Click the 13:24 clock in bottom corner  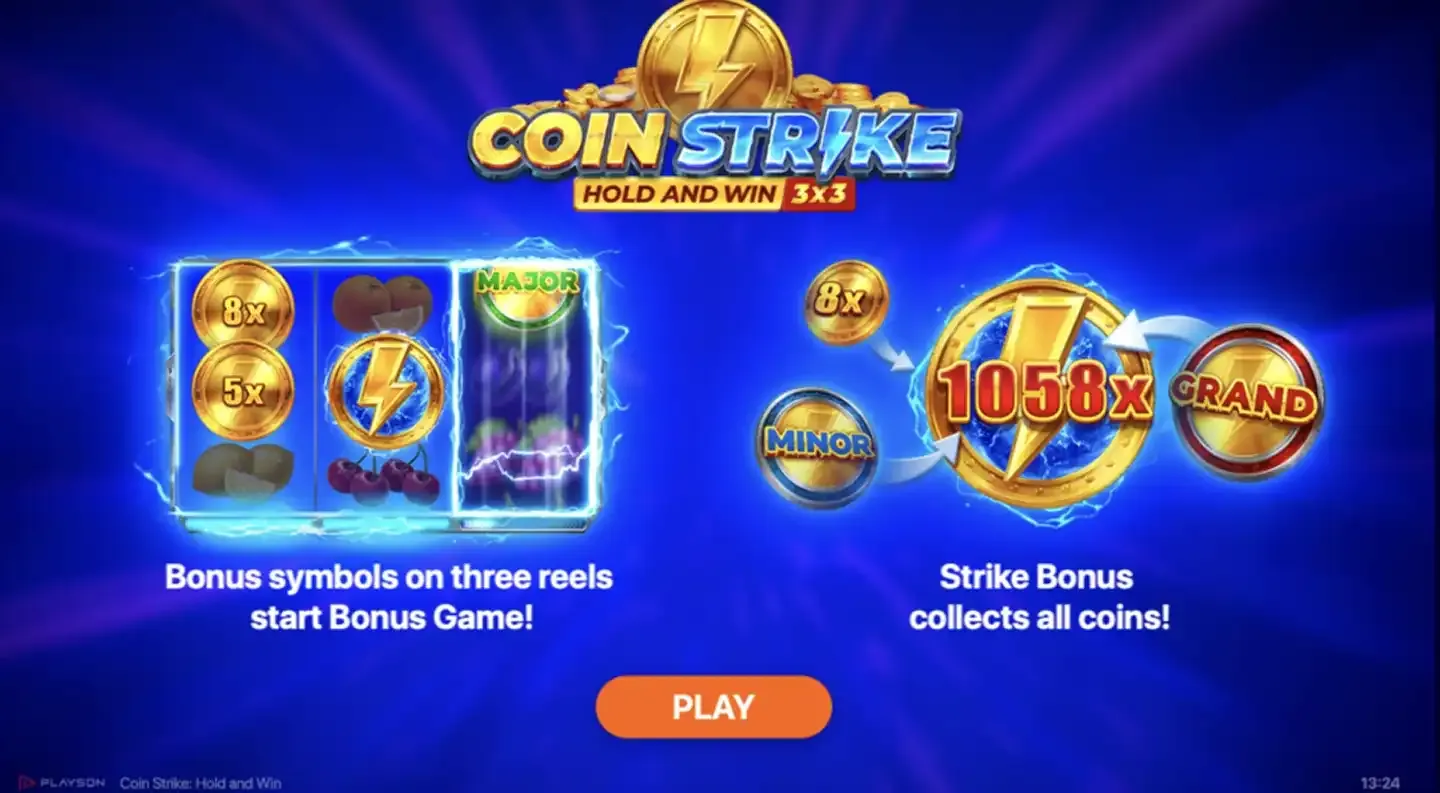1380,783
